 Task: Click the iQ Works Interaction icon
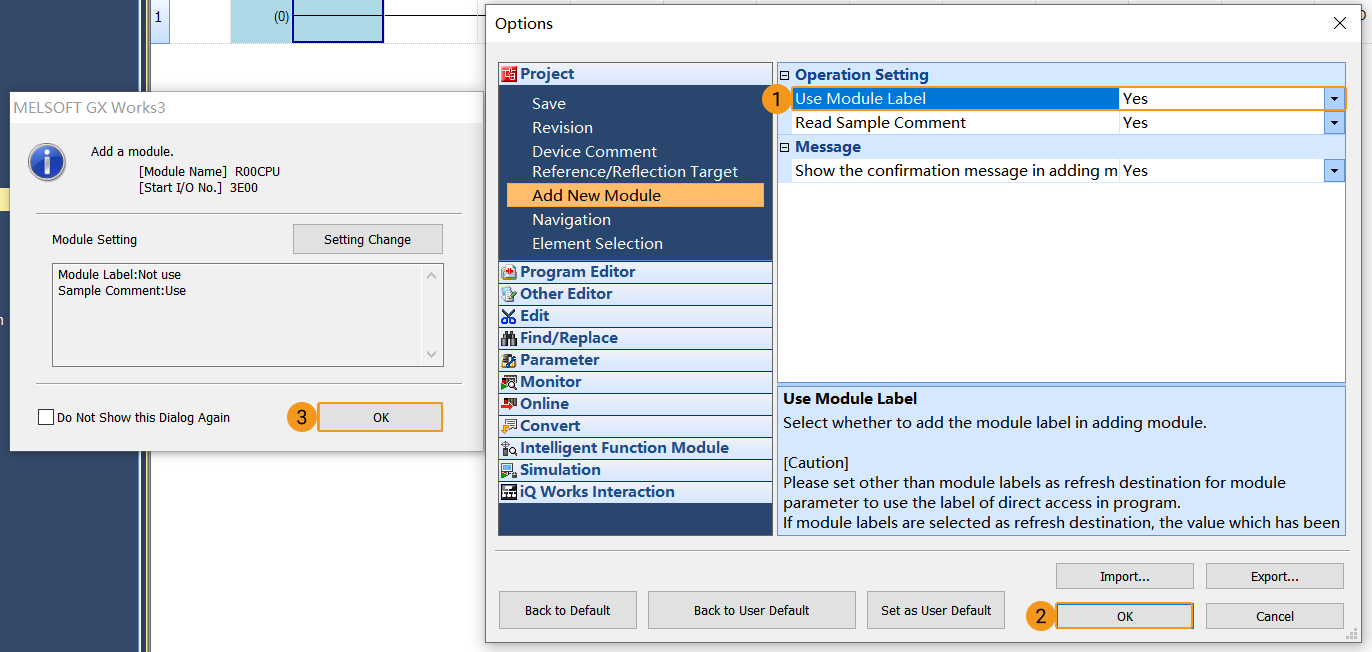[509, 492]
